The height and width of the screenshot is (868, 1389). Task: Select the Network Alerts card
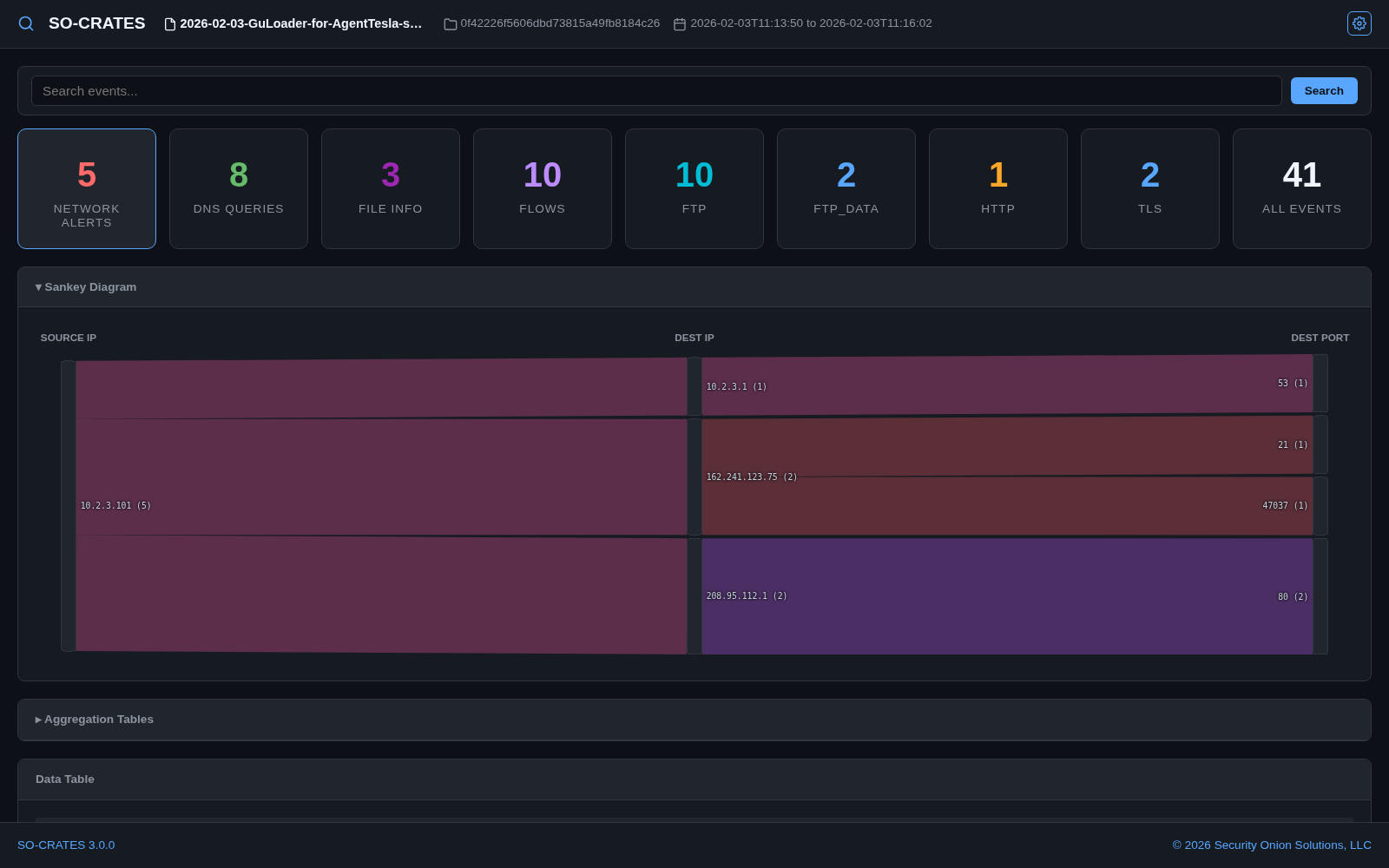click(87, 188)
